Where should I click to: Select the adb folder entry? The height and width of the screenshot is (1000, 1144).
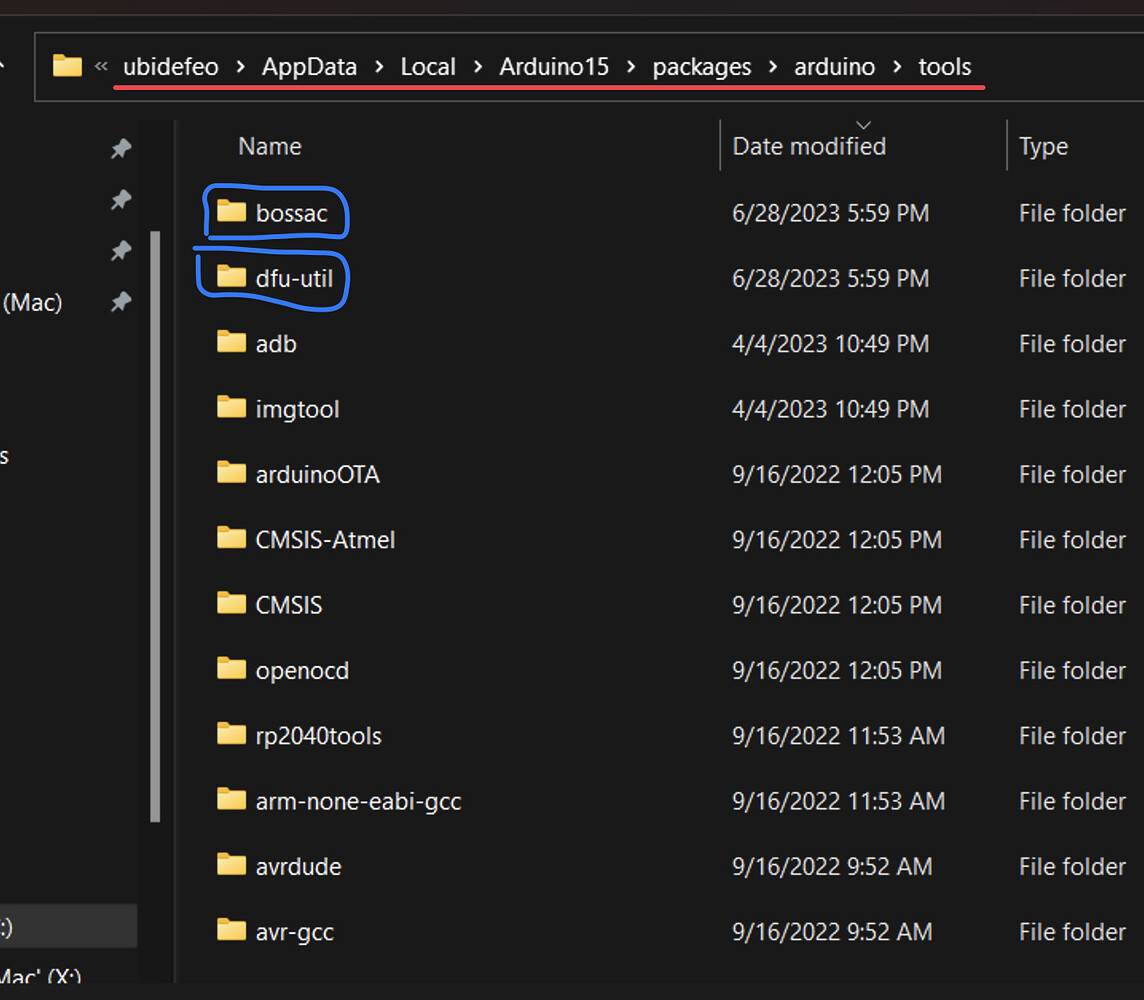276,343
